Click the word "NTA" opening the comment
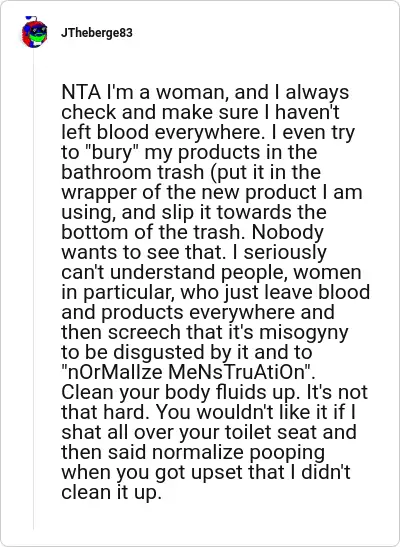 pyautogui.click(x=80, y=92)
